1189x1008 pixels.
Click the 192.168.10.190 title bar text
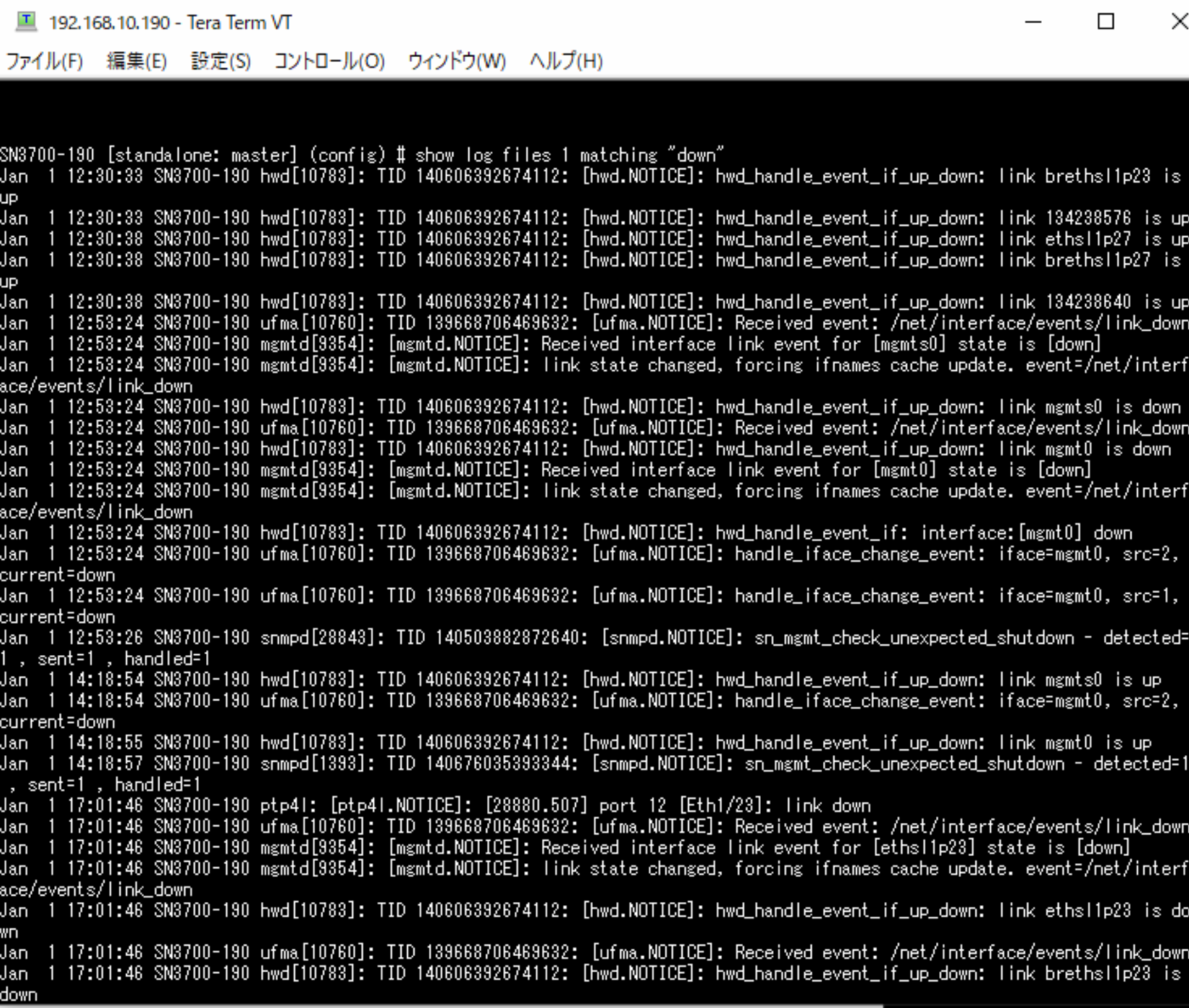pyautogui.click(x=170, y=22)
